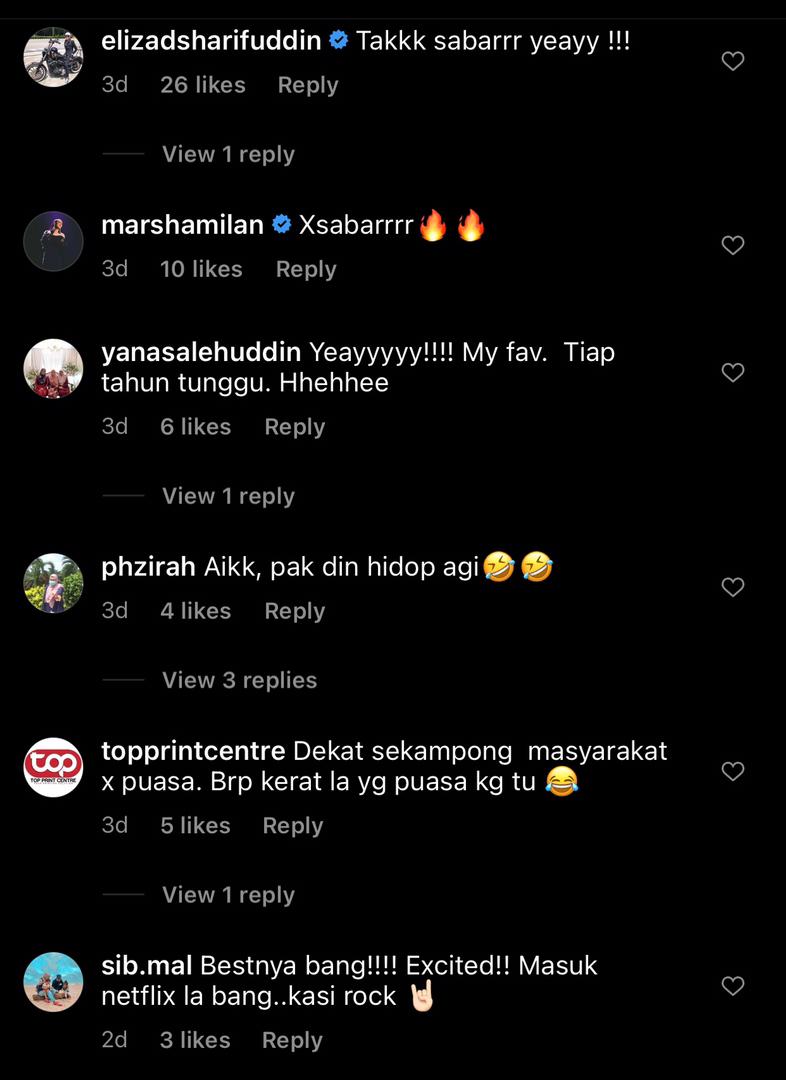This screenshot has width=786, height=1080.
Task: Expand View 1 reply under topprintcentre
Action: tap(228, 895)
